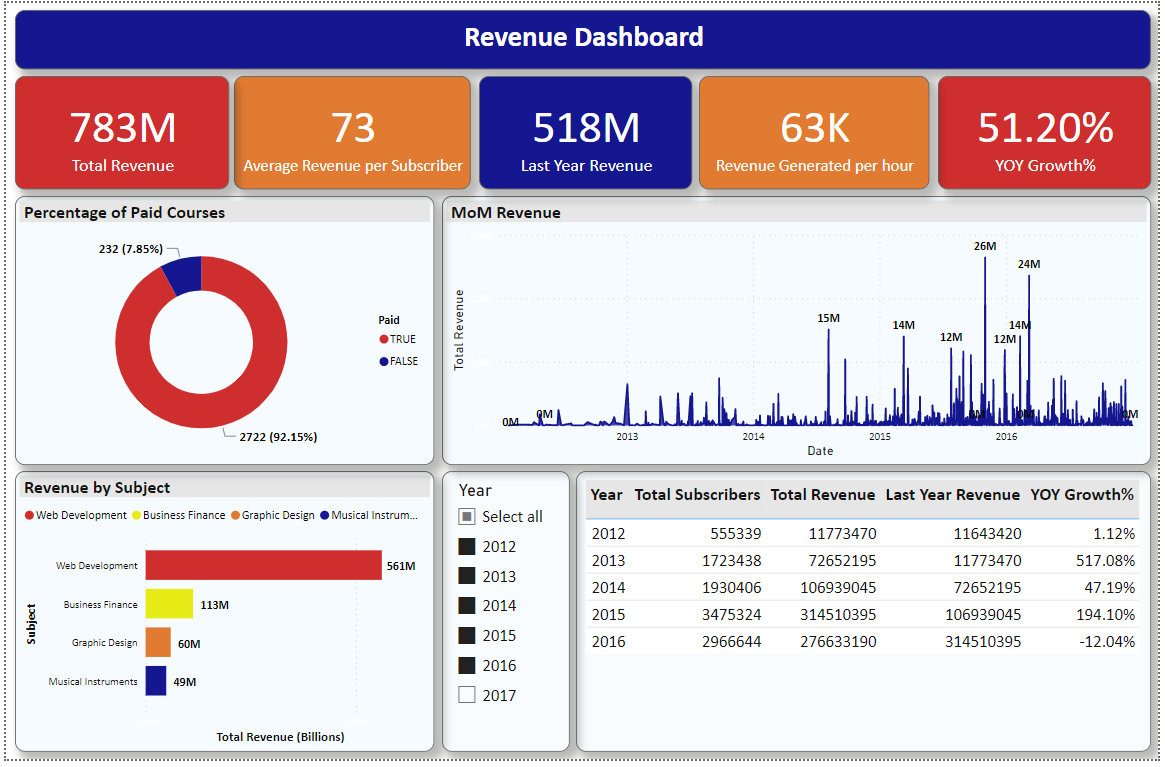Select the 2012 row in table
Viewport: 1165px width, 767px height.
[863, 534]
